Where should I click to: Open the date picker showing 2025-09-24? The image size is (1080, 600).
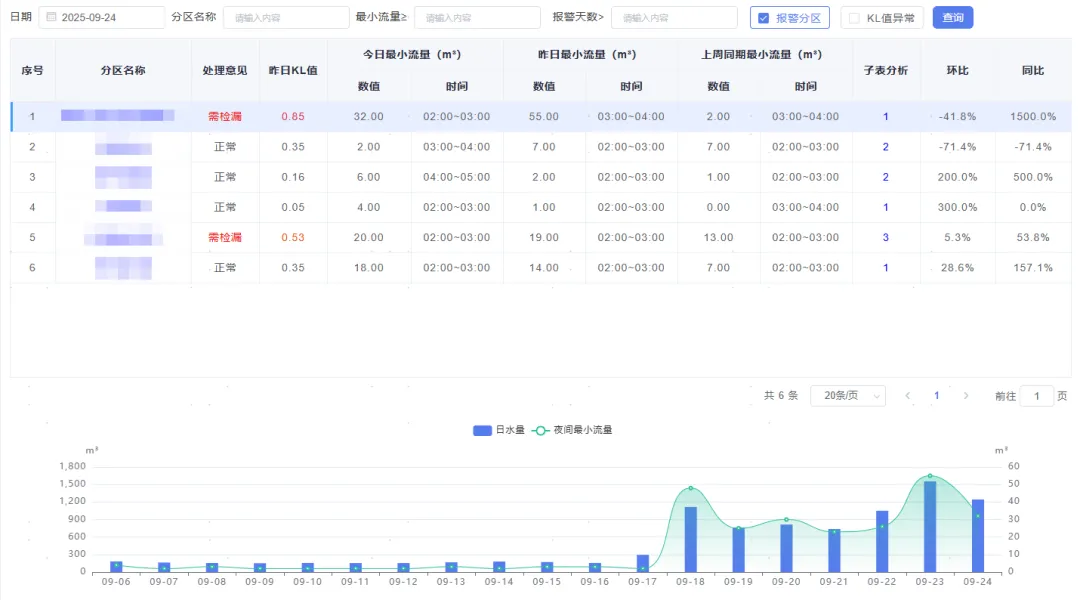pyautogui.click(x=108, y=18)
